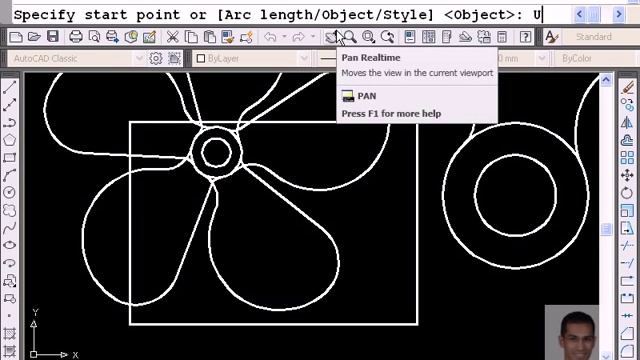Image resolution: width=640 pixels, height=360 pixels.
Task: Open Plot Preview from the standard toolbar
Action: coord(94,37)
